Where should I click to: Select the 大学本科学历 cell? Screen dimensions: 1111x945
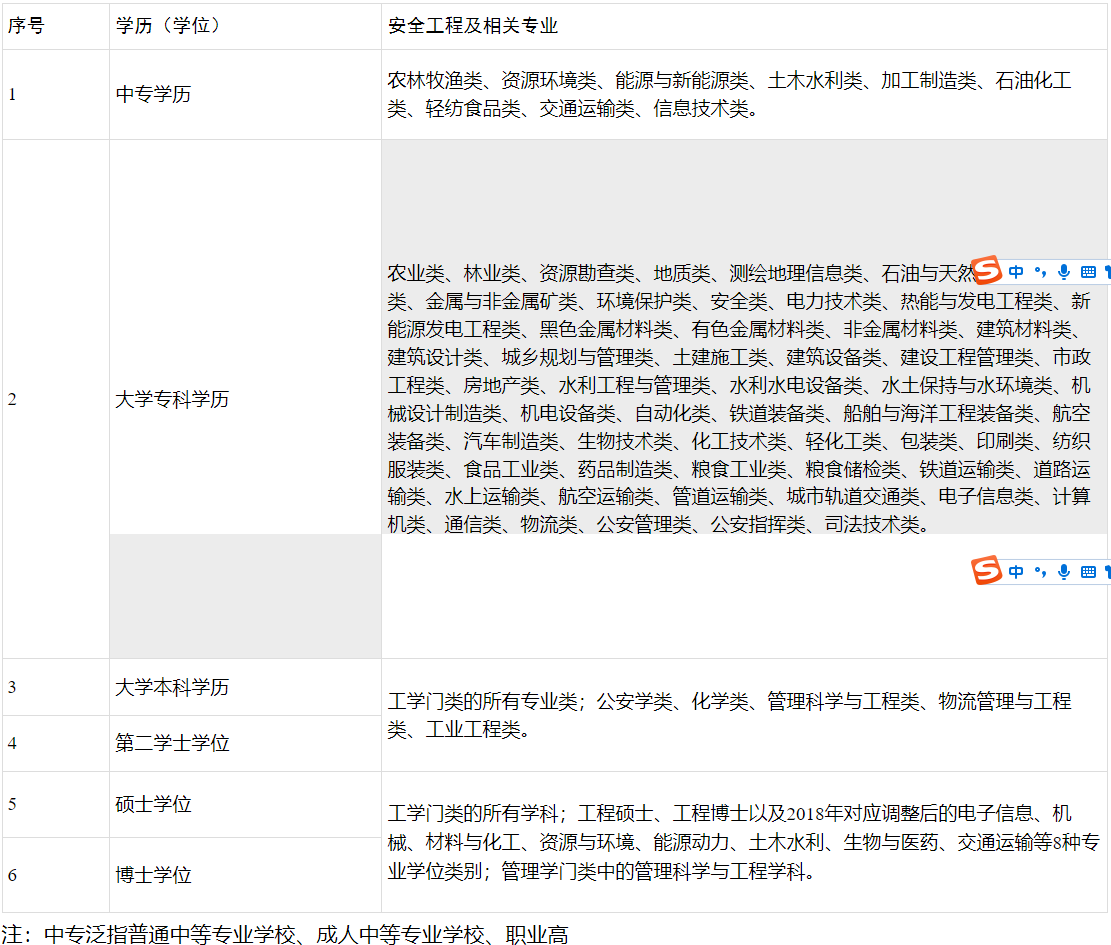172,687
